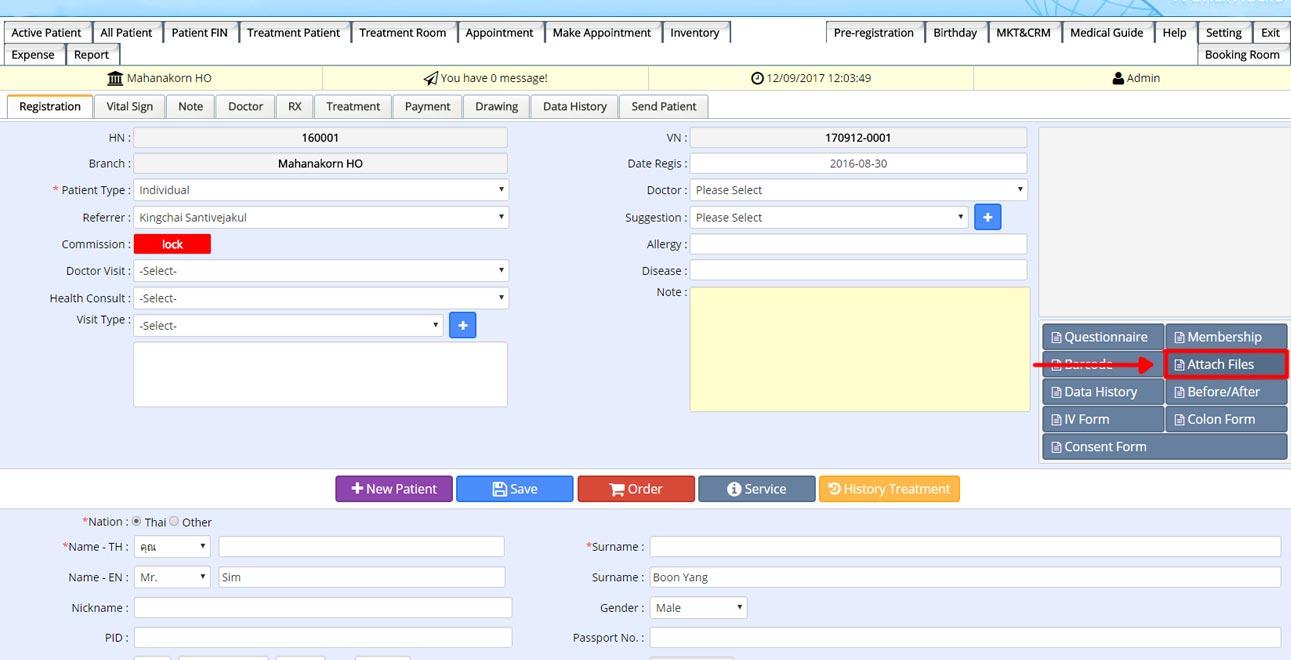Select the Thai nation radio button
Viewport: 1291px width, 660px height.
click(x=137, y=522)
